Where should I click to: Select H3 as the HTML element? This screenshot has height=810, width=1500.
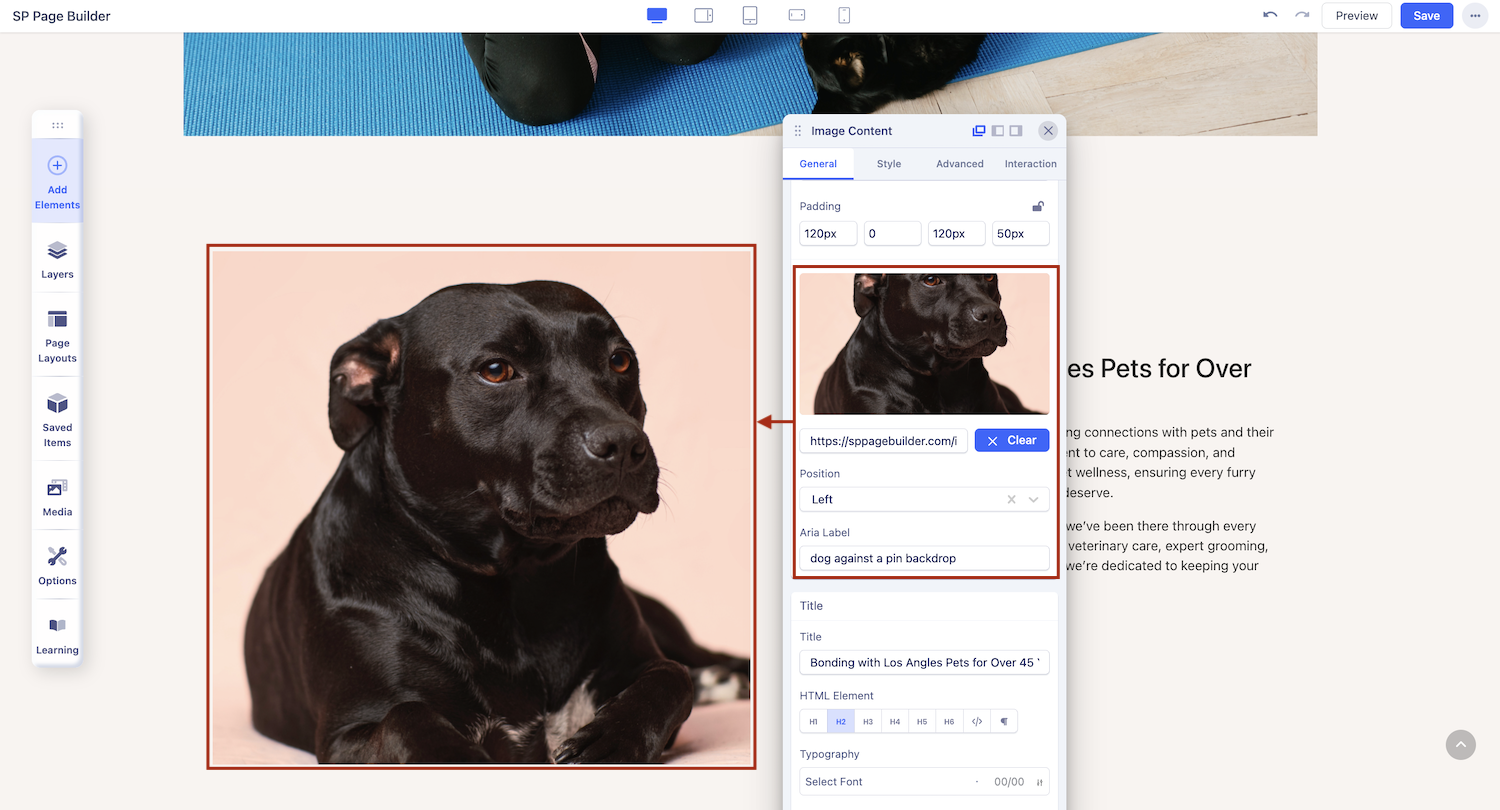pyautogui.click(x=868, y=721)
